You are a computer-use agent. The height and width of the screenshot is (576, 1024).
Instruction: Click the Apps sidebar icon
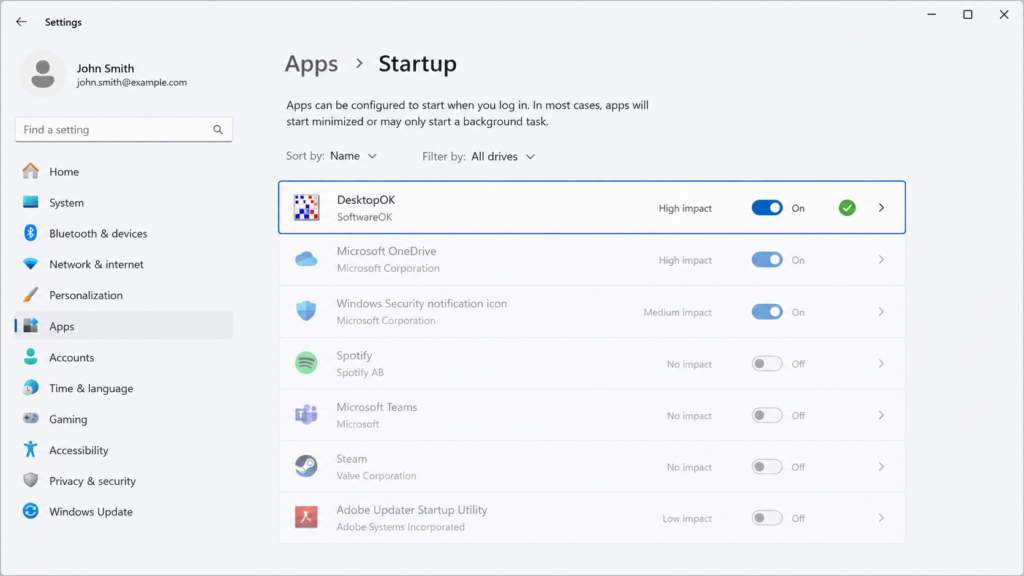[x=31, y=325]
